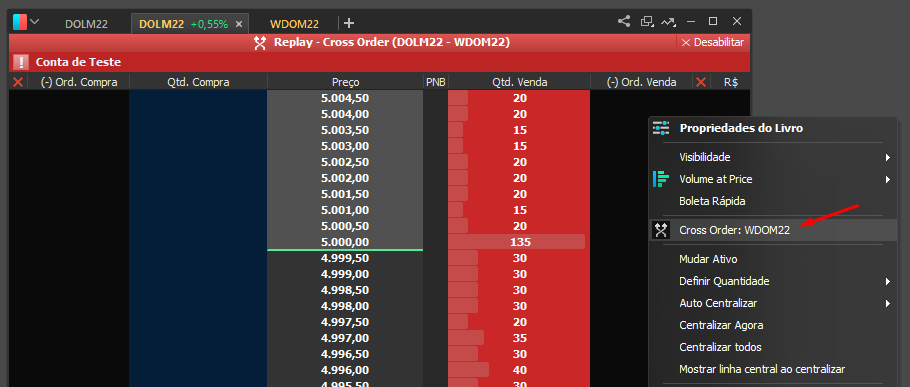Cancel all sell orders red X
Screen dimensions: 910x387
coord(700,82)
